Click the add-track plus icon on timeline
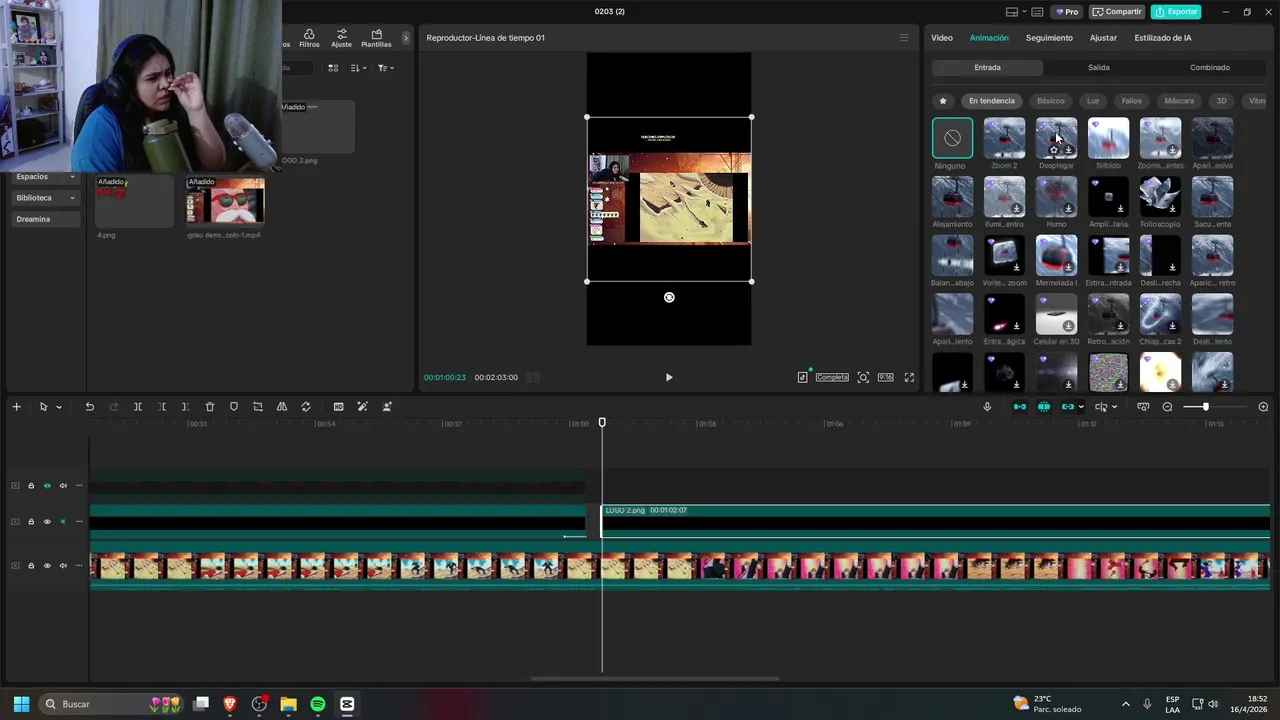 pos(16,407)
